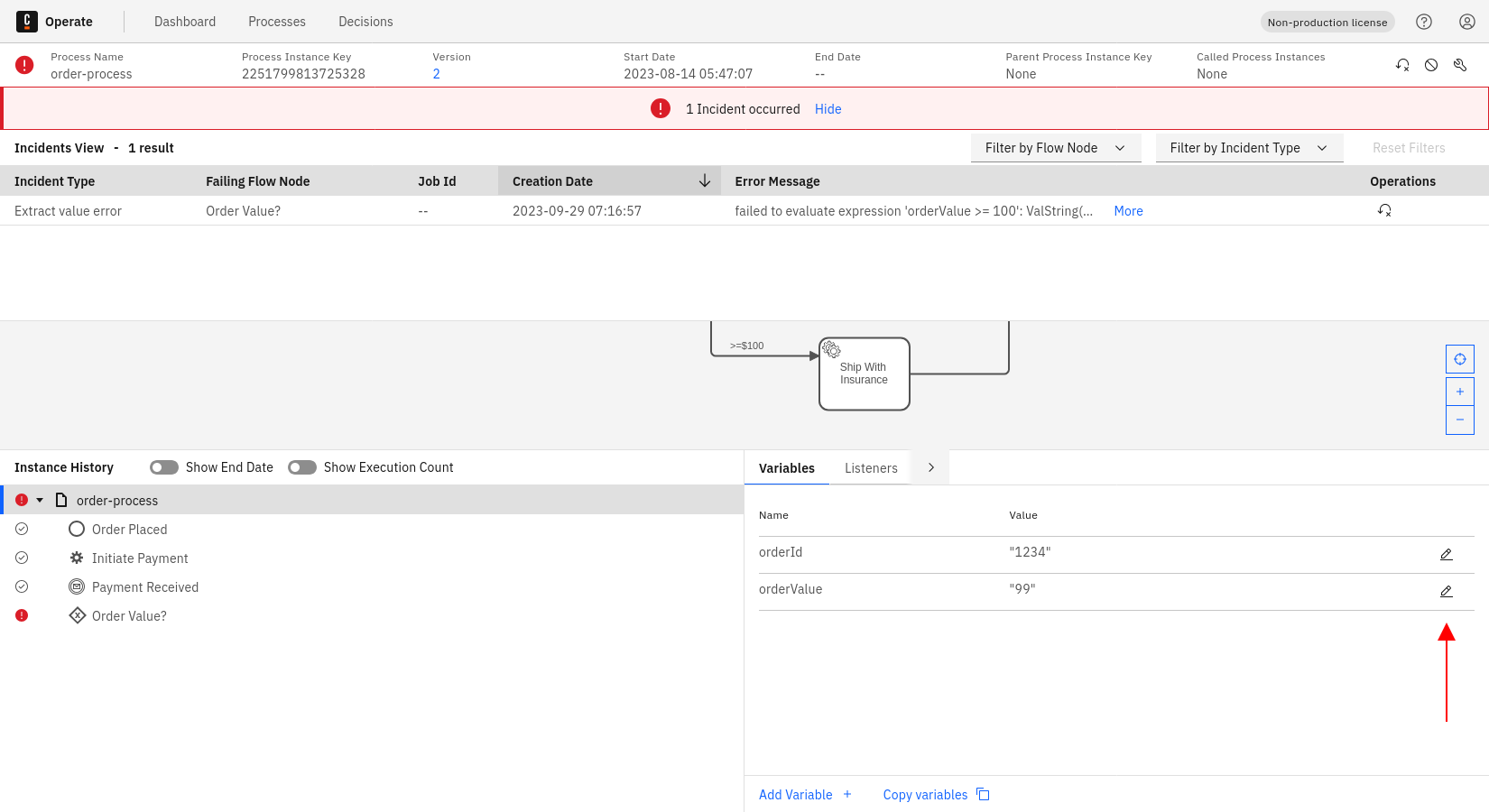
Task: Open the help menu icon
Action: pos(1424,22)
